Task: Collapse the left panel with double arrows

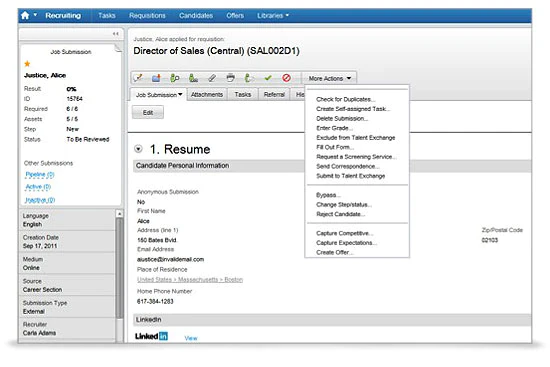Action: (x=115, y=34)
